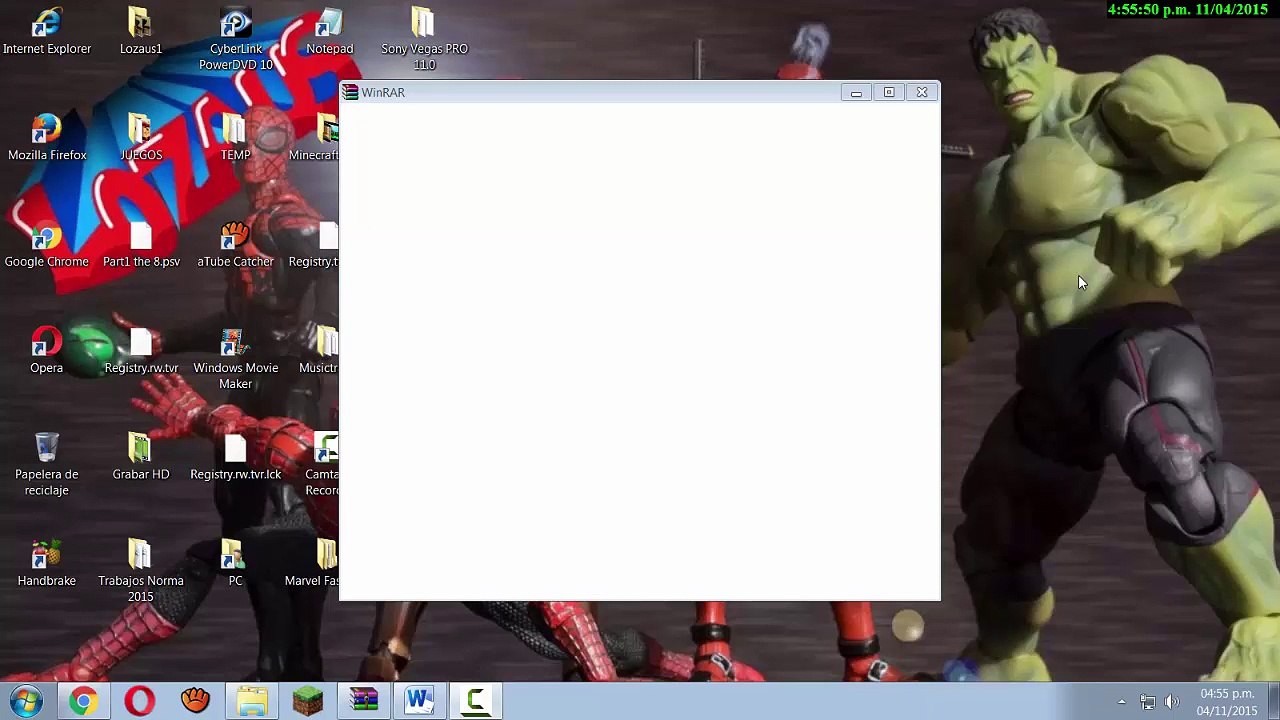Select the Opera desktop shortcut

pyautogui.click(x=46, y=350)
